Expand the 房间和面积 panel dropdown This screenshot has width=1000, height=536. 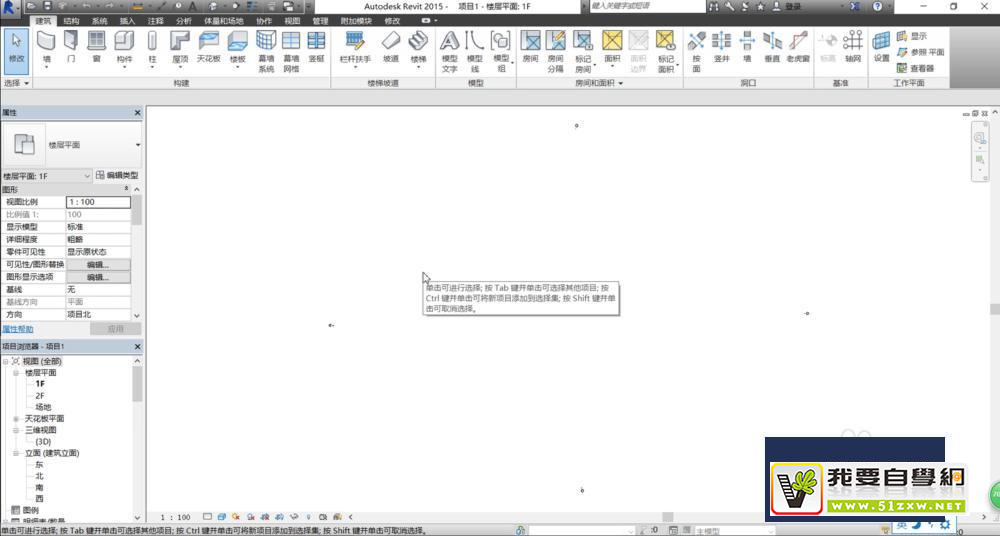599,84
